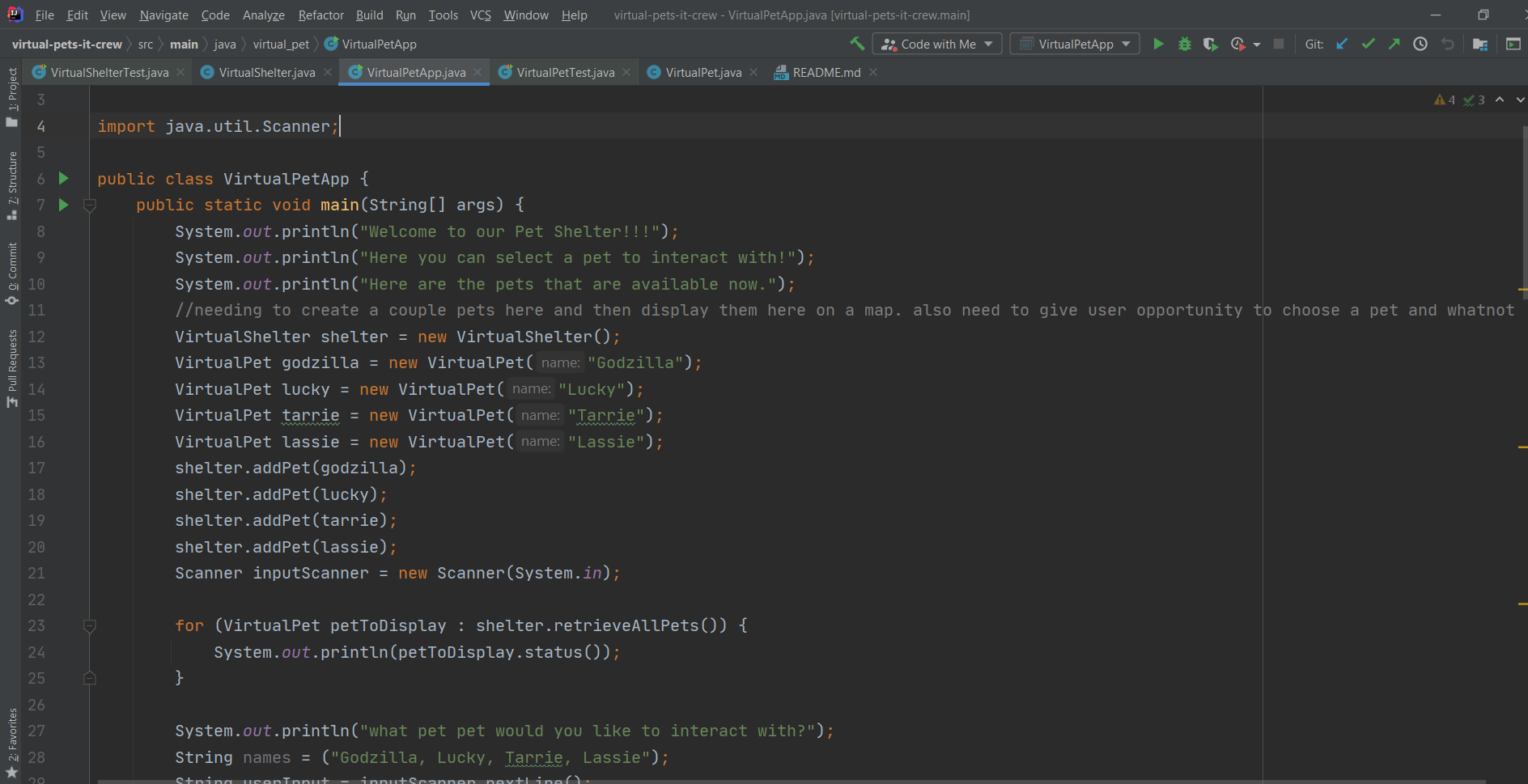
Task: Open the Analyze menu
Action: 264,15
